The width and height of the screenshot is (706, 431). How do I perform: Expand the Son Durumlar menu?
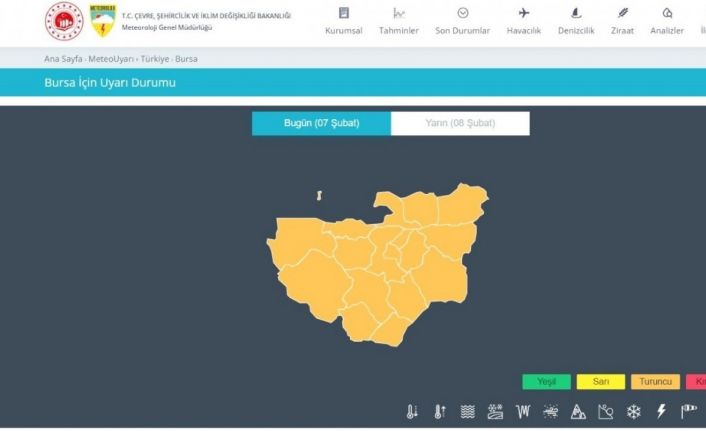pos(462,21)
